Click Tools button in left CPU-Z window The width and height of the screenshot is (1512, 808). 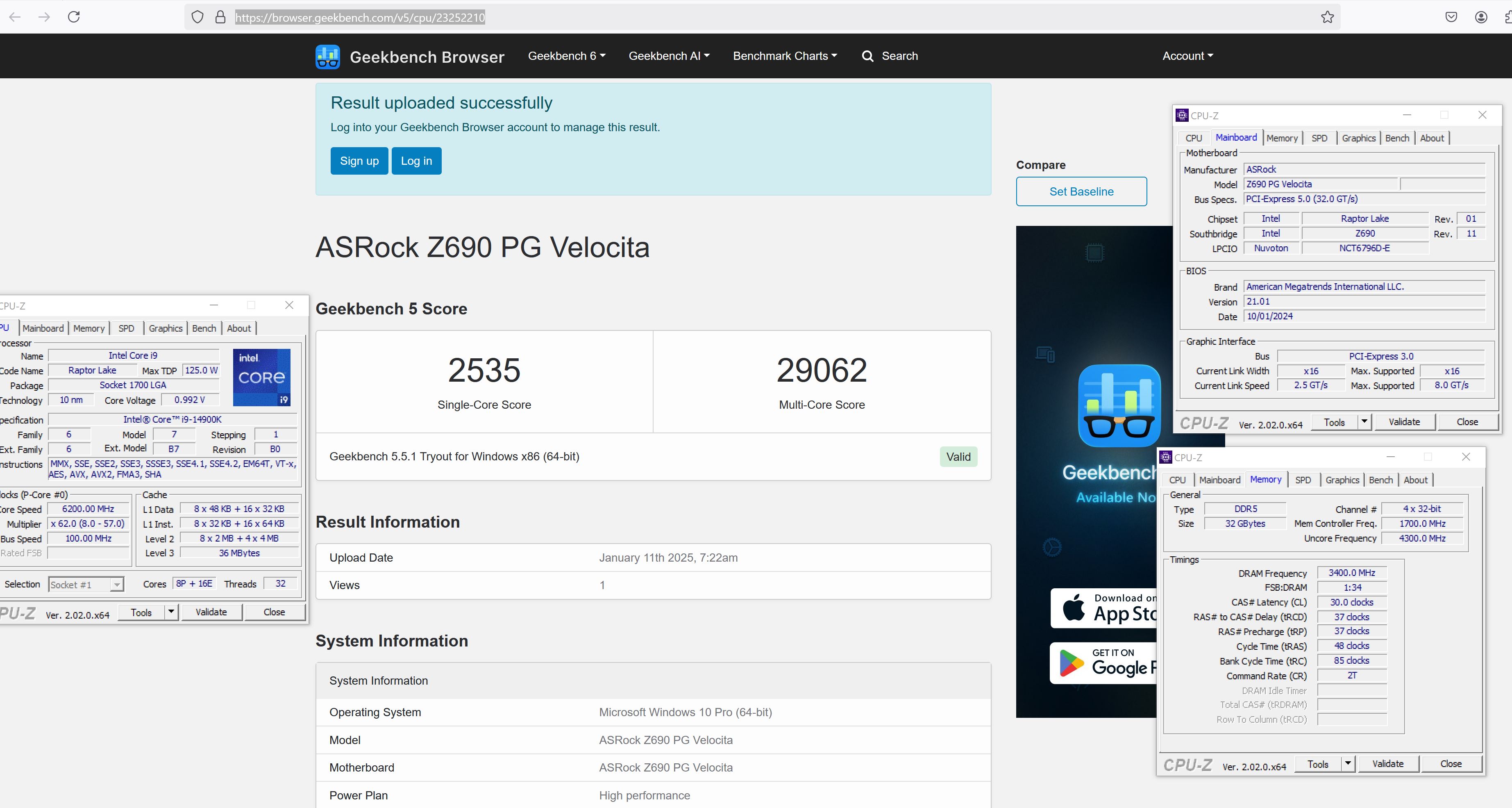[141, 612]
